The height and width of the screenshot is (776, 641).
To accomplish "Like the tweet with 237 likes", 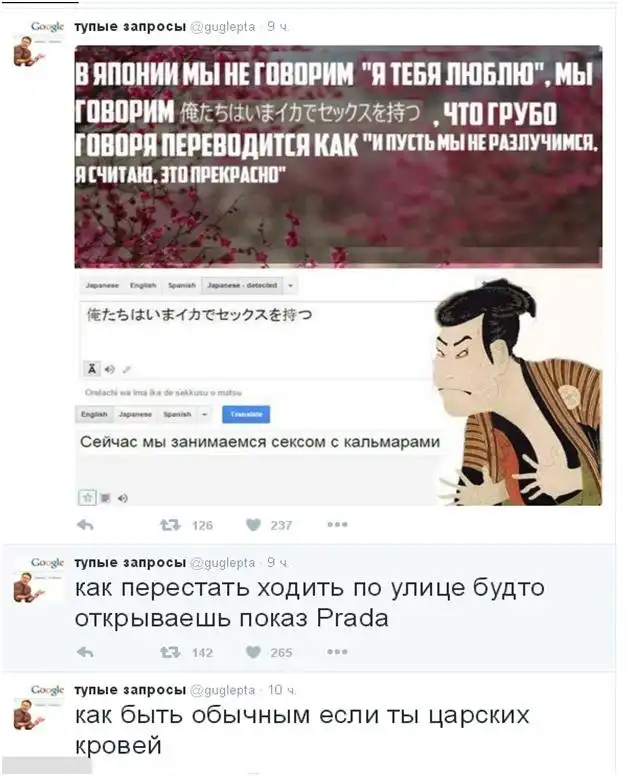I will tap(253, 525).
